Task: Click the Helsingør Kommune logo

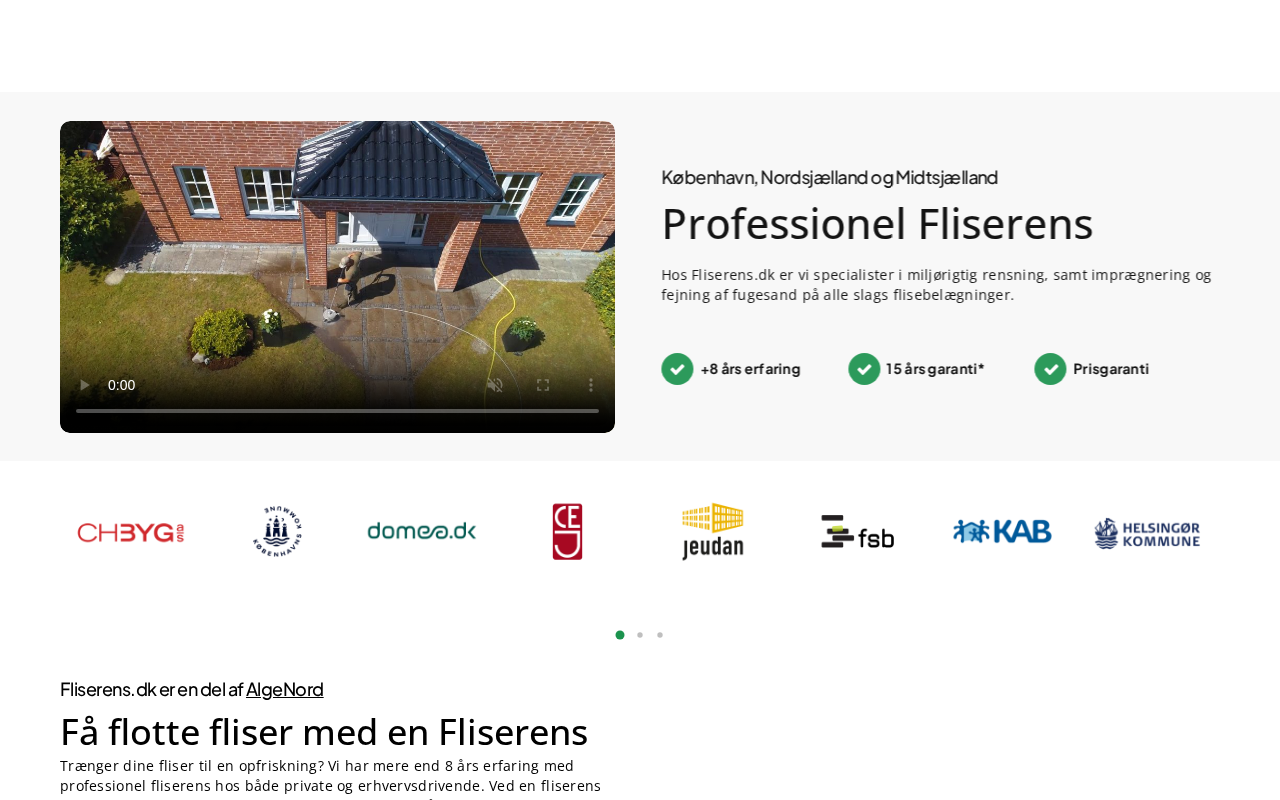Action: pos(1147,533)
